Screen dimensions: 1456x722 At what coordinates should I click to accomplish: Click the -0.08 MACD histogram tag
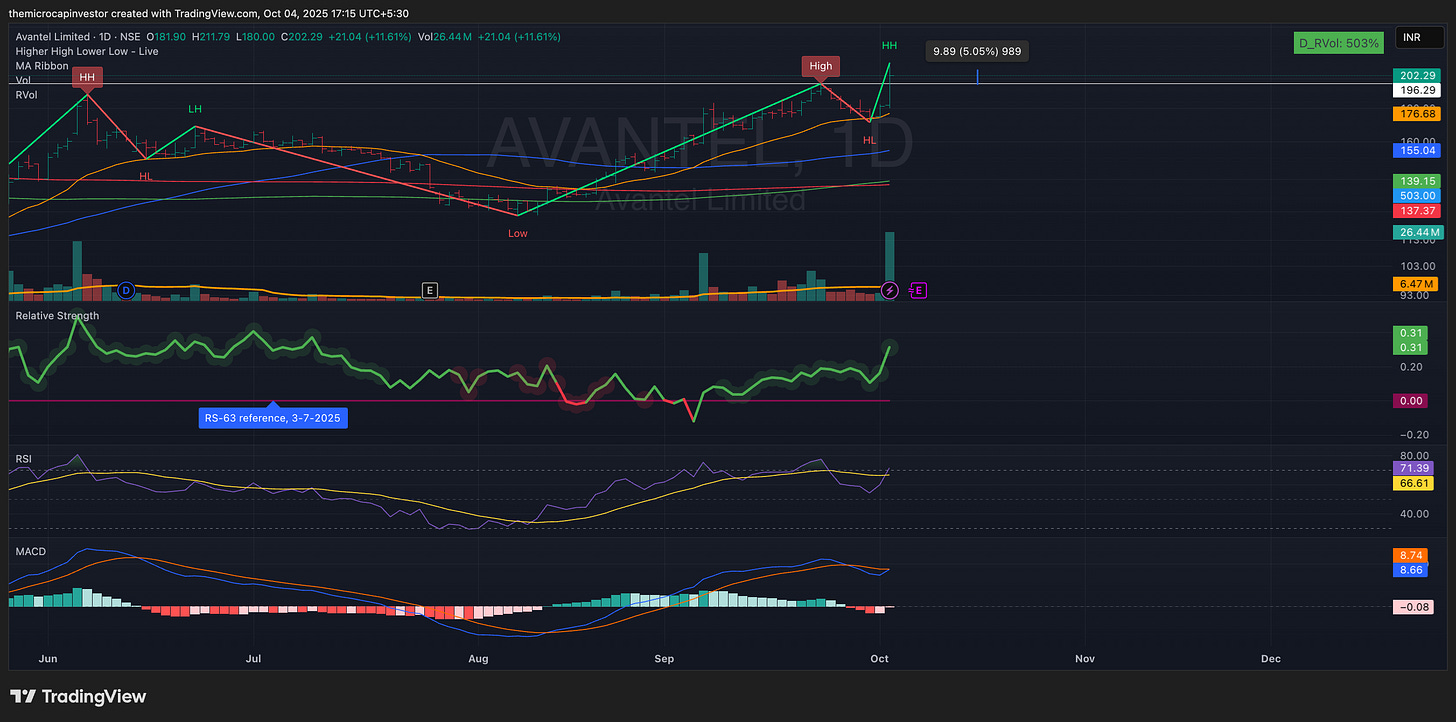click(1412, 607)
